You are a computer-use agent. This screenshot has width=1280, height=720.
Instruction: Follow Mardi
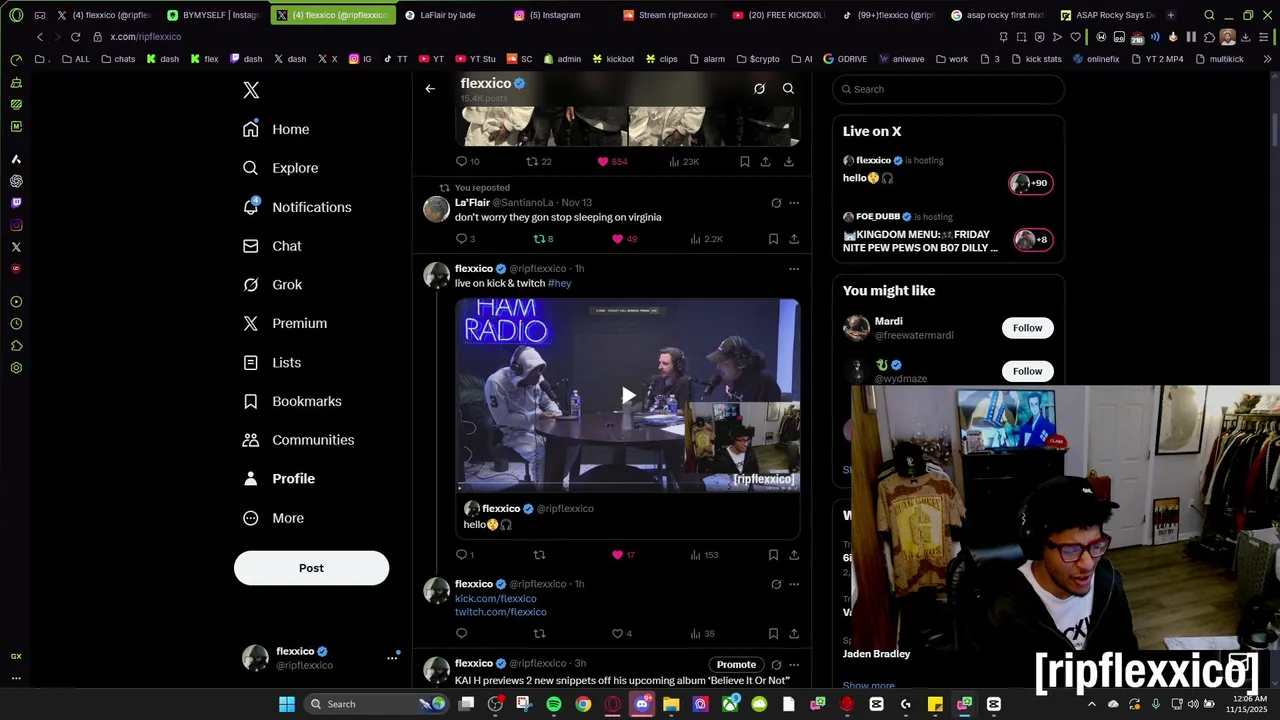pyautogui.click(x=1027, y=328)
